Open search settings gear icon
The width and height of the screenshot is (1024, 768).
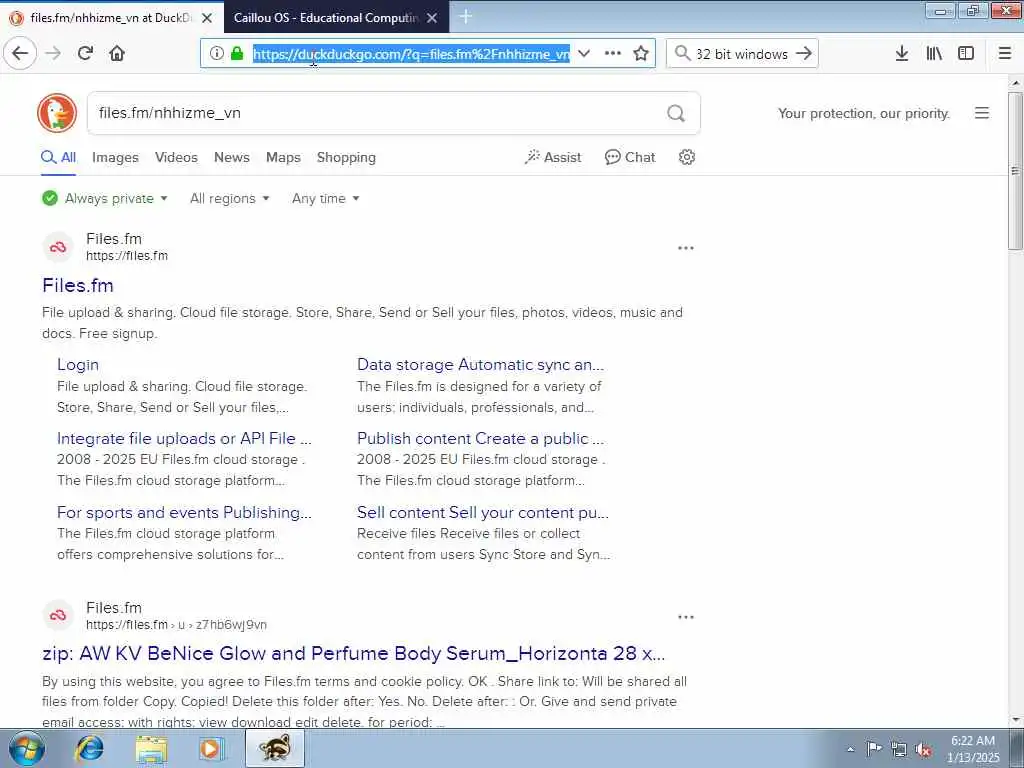click(686, 157)
